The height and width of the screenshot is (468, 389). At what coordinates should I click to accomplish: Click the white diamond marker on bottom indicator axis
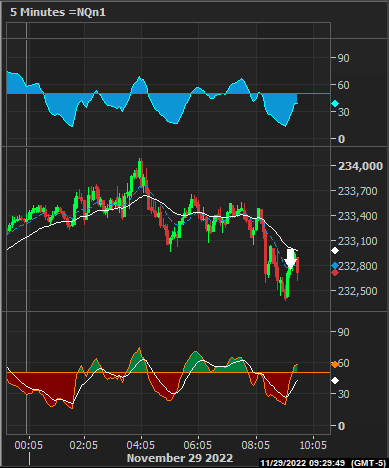point(335,381)
